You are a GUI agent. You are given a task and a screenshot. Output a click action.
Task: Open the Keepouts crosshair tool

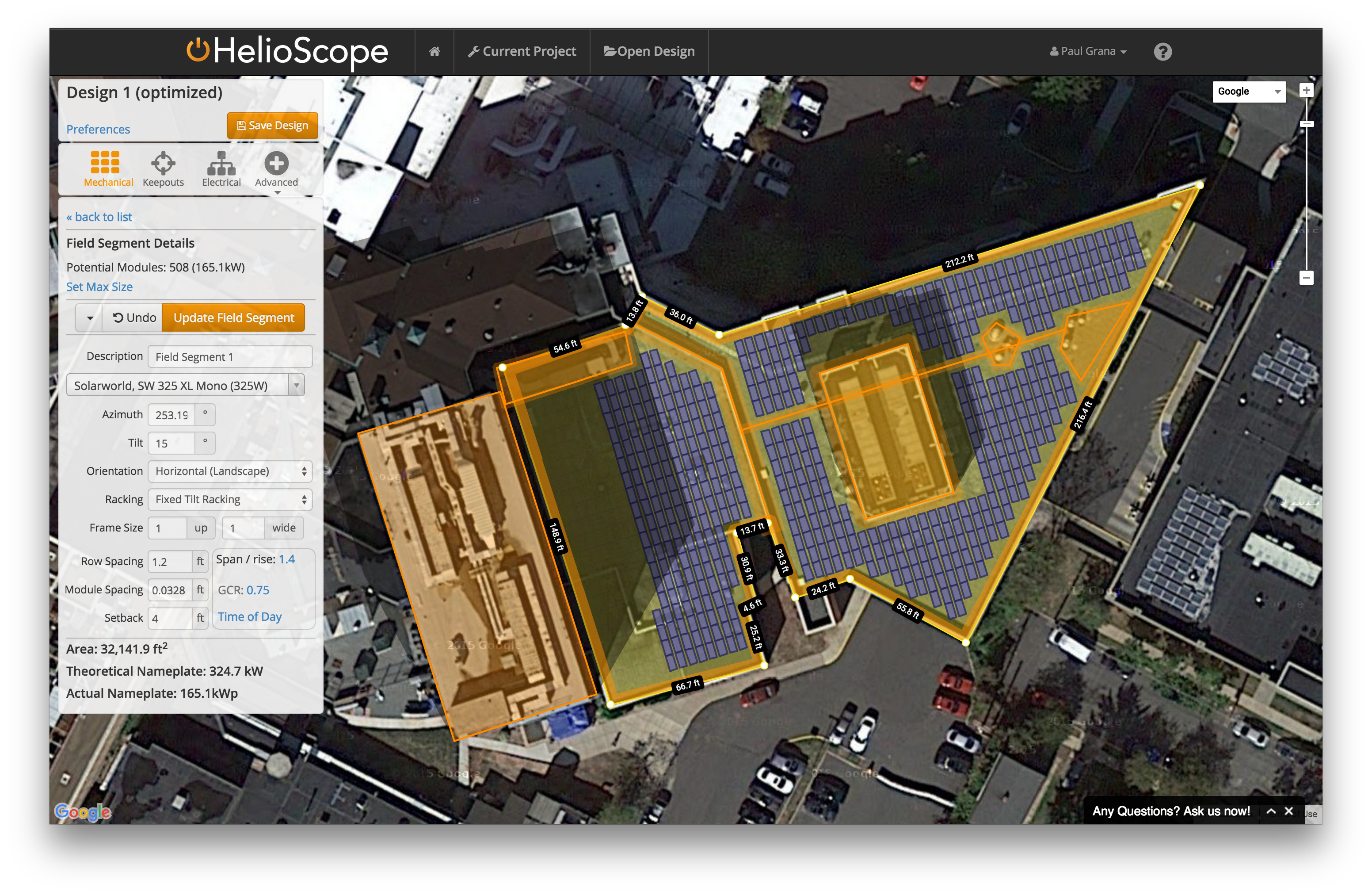point(163,163)
